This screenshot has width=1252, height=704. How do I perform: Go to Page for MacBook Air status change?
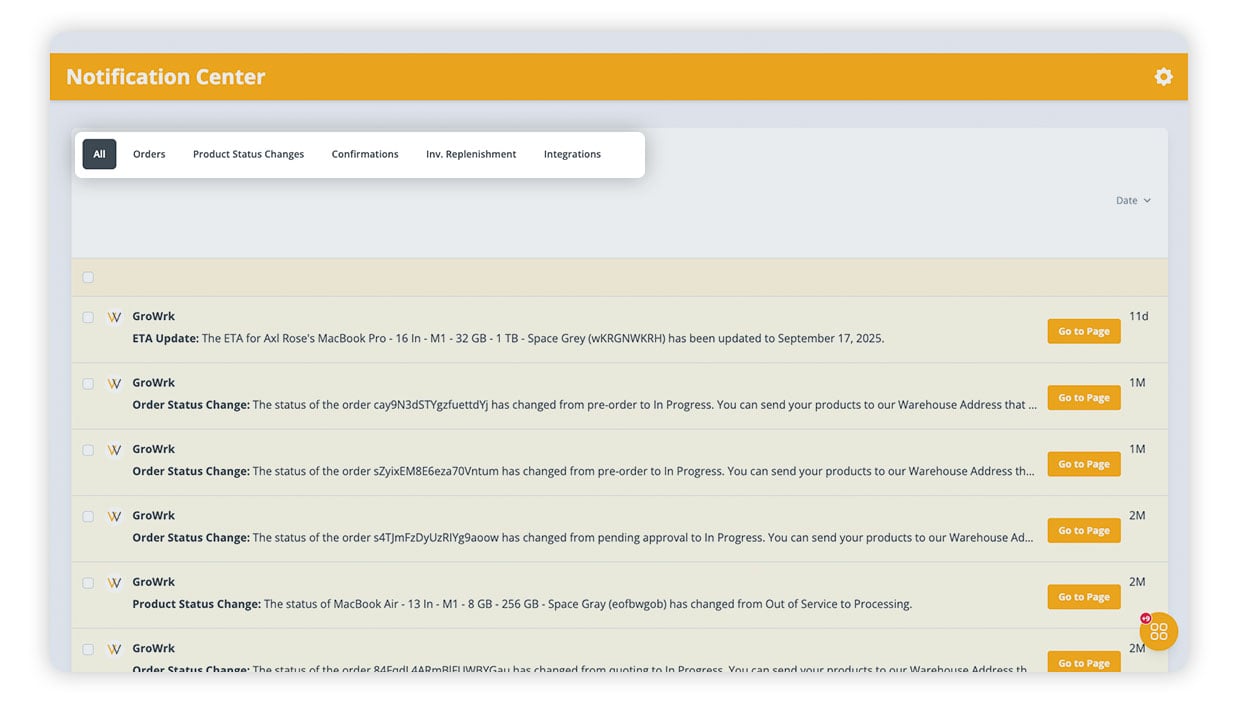[1084, 597]
